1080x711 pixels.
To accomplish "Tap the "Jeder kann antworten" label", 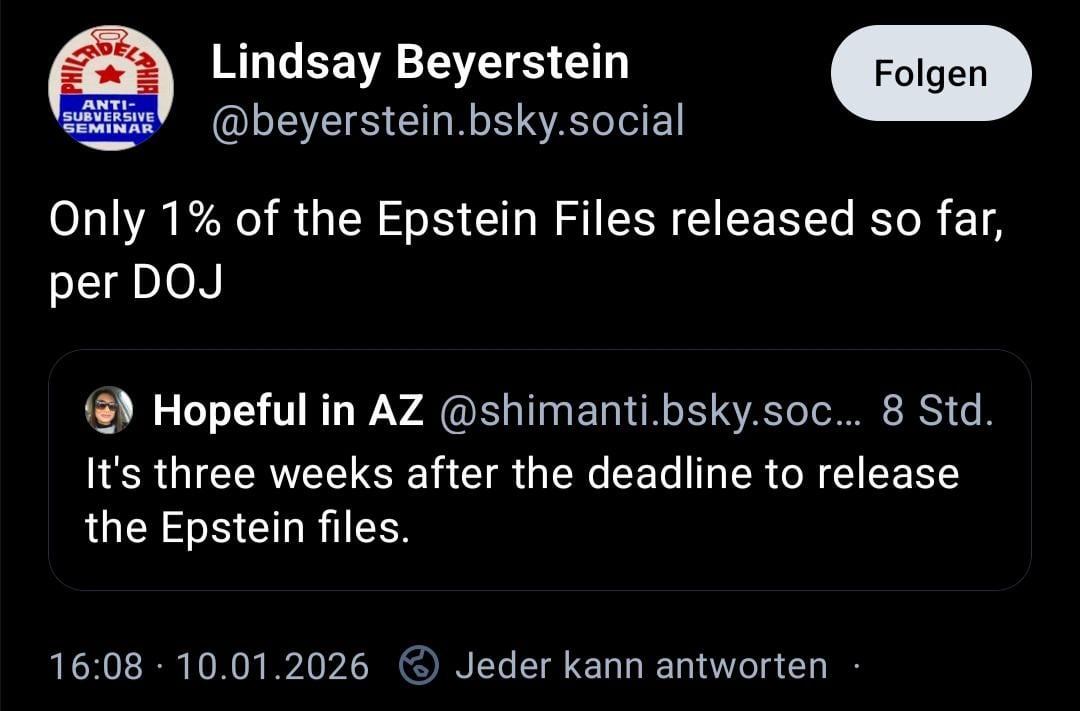I will point(641,665).
